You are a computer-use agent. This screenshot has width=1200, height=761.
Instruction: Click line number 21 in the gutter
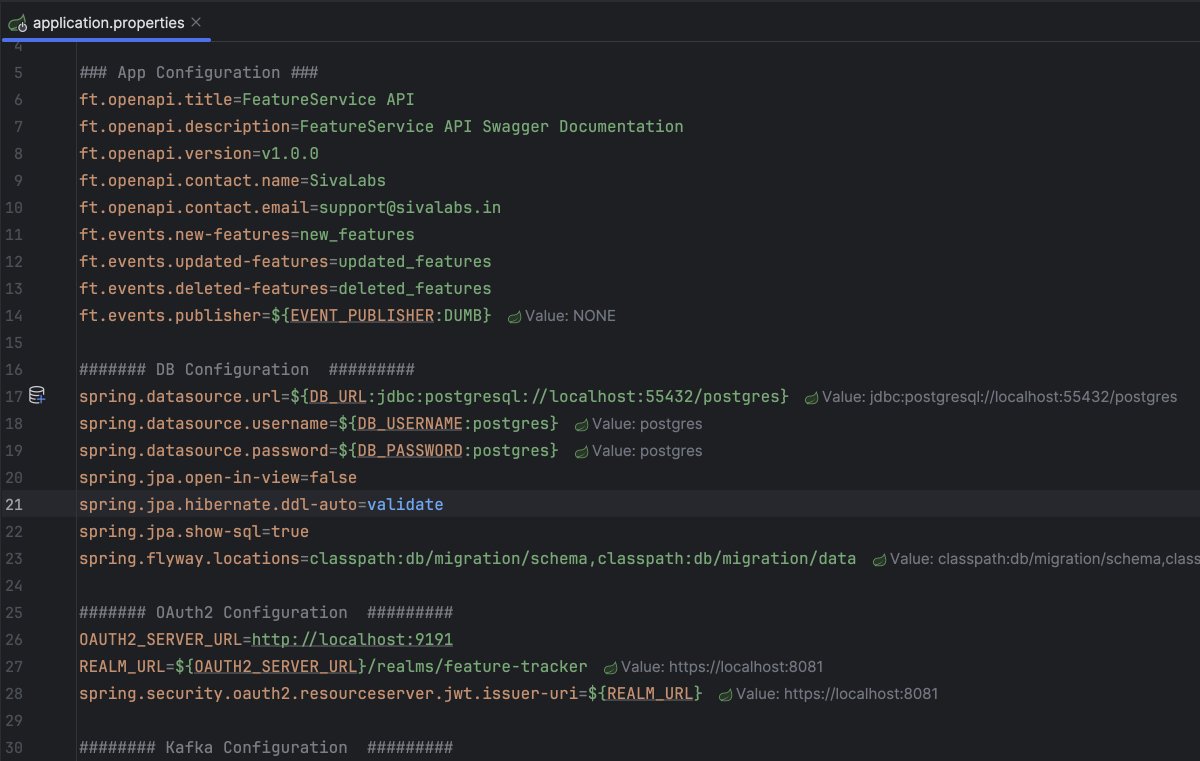(x=13, y=504)
